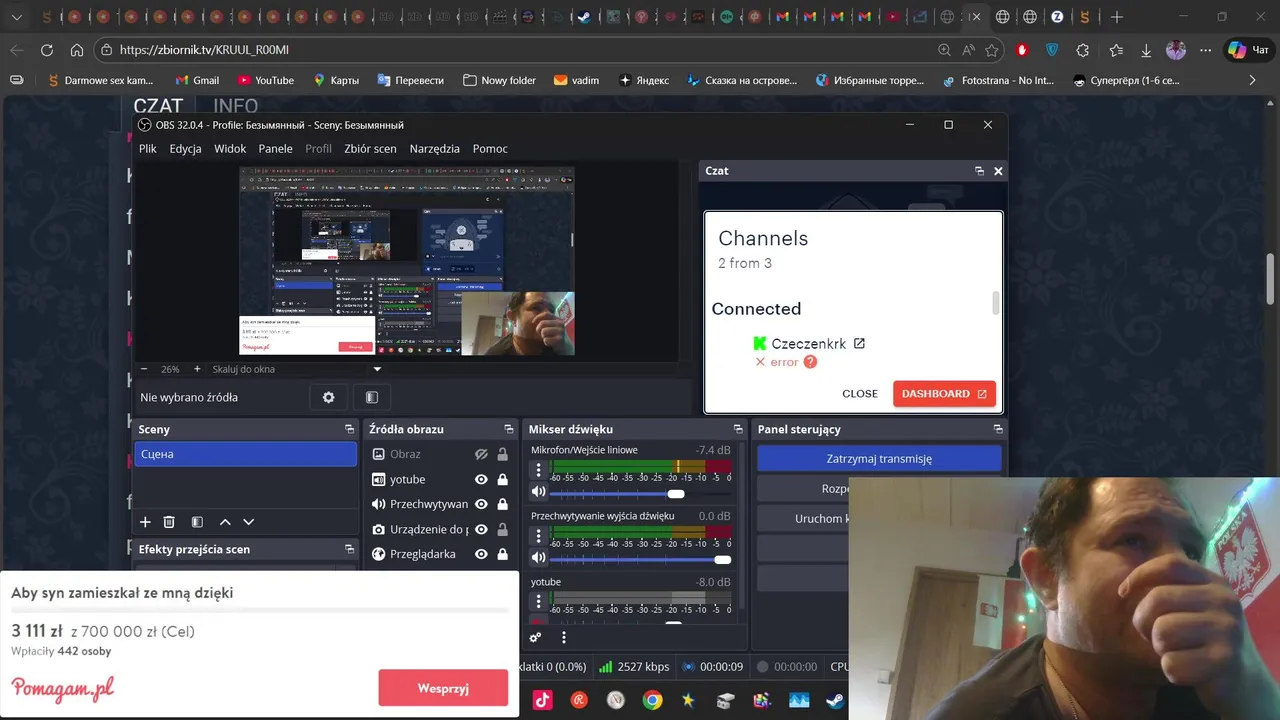Zoom in preview with plus icon
Screen dimensions: 1280x720
click(197, 369)
